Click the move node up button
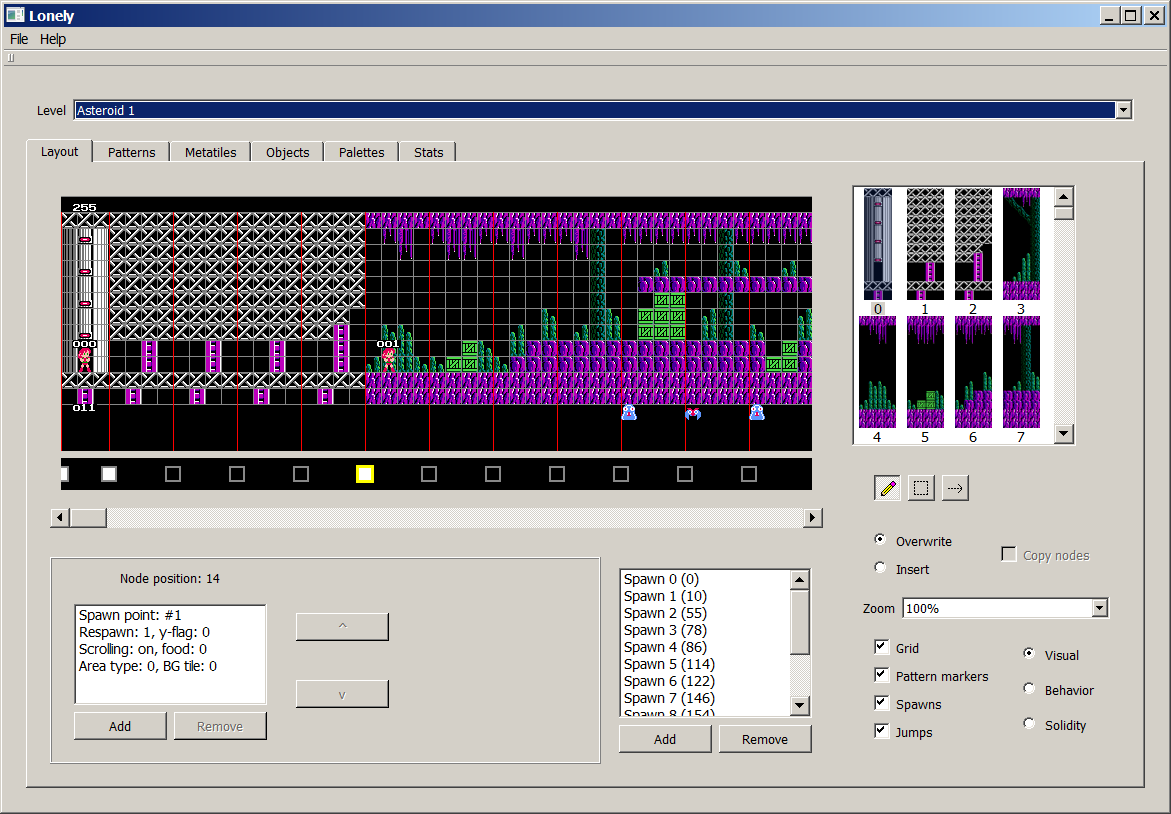This screenshot has width=1171, height=814. pyautogui.click(x=342, y=627)
